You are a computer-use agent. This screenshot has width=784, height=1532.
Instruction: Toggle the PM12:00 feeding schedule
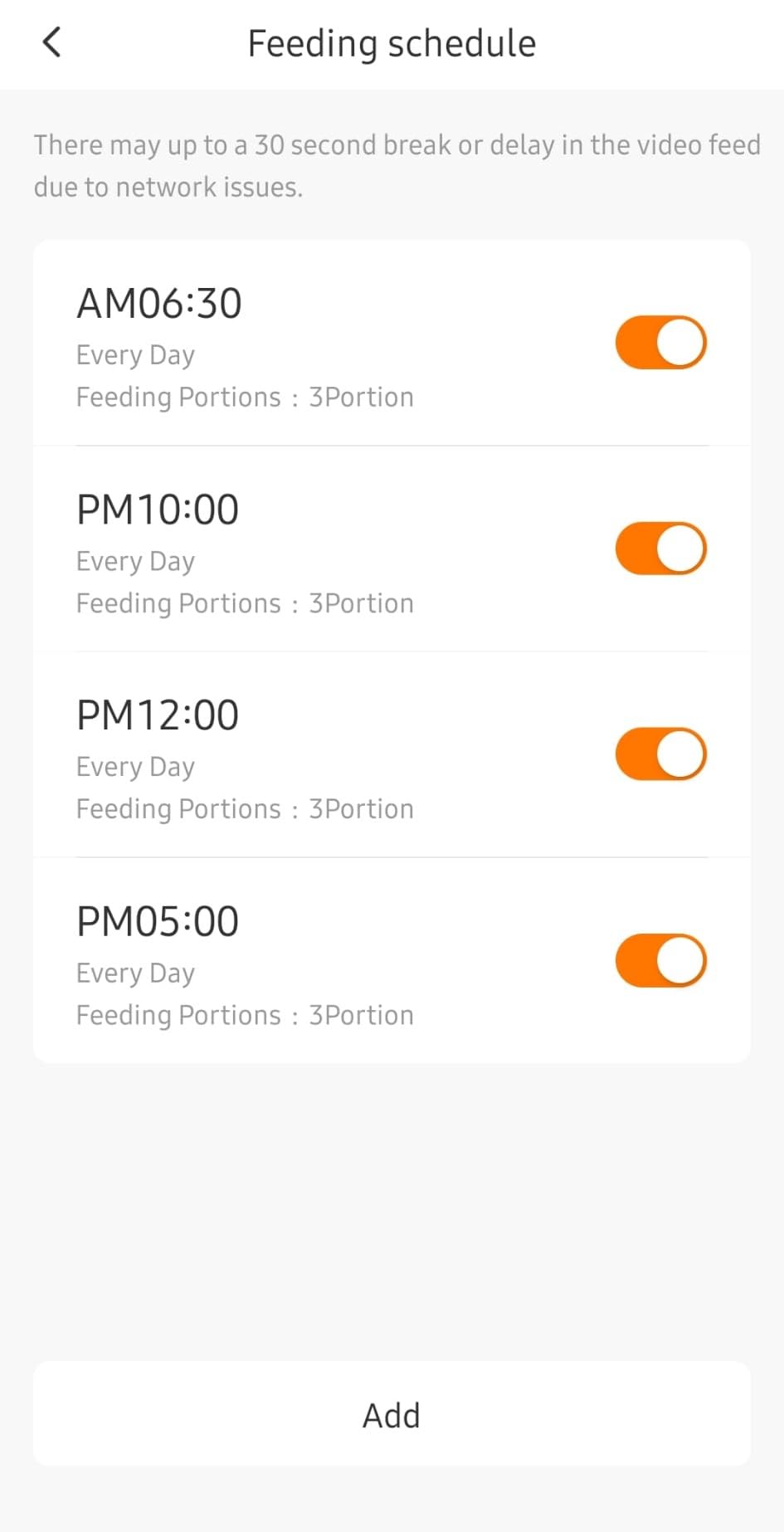[x=660, y=754]
